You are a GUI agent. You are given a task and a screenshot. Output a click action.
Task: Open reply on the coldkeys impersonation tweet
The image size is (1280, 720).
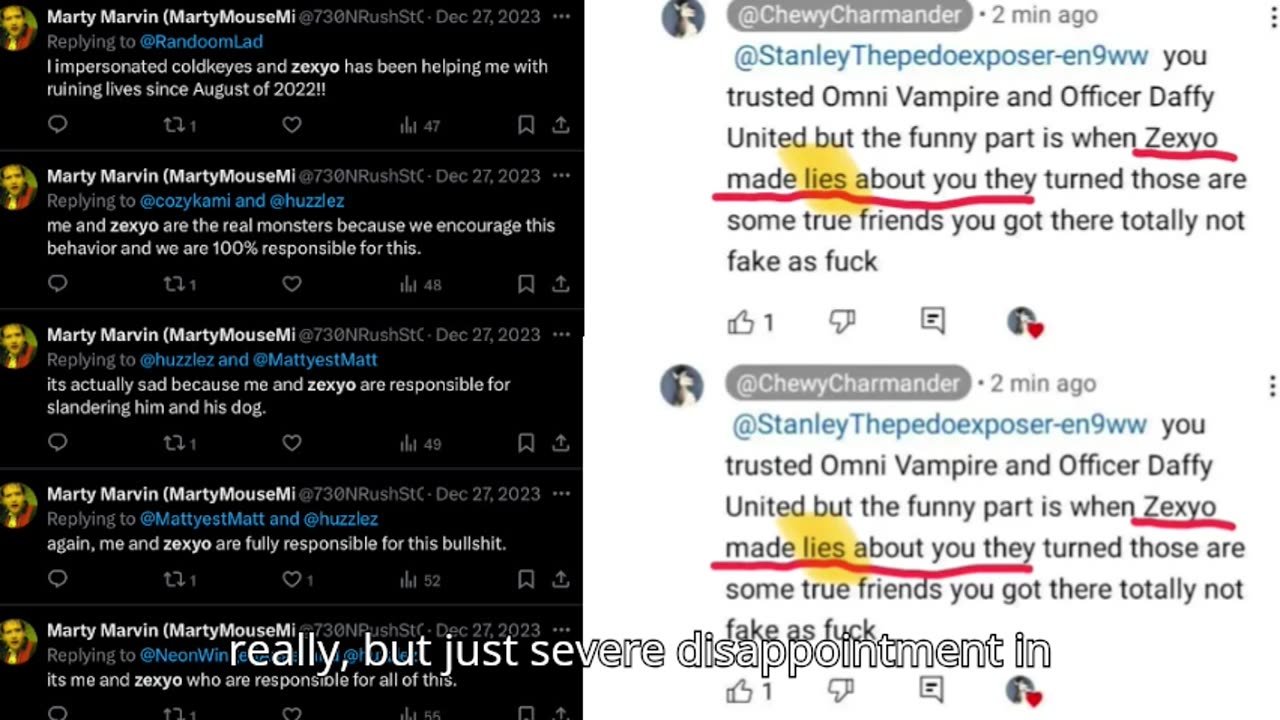pyautogui.click(x=58, y=125)
